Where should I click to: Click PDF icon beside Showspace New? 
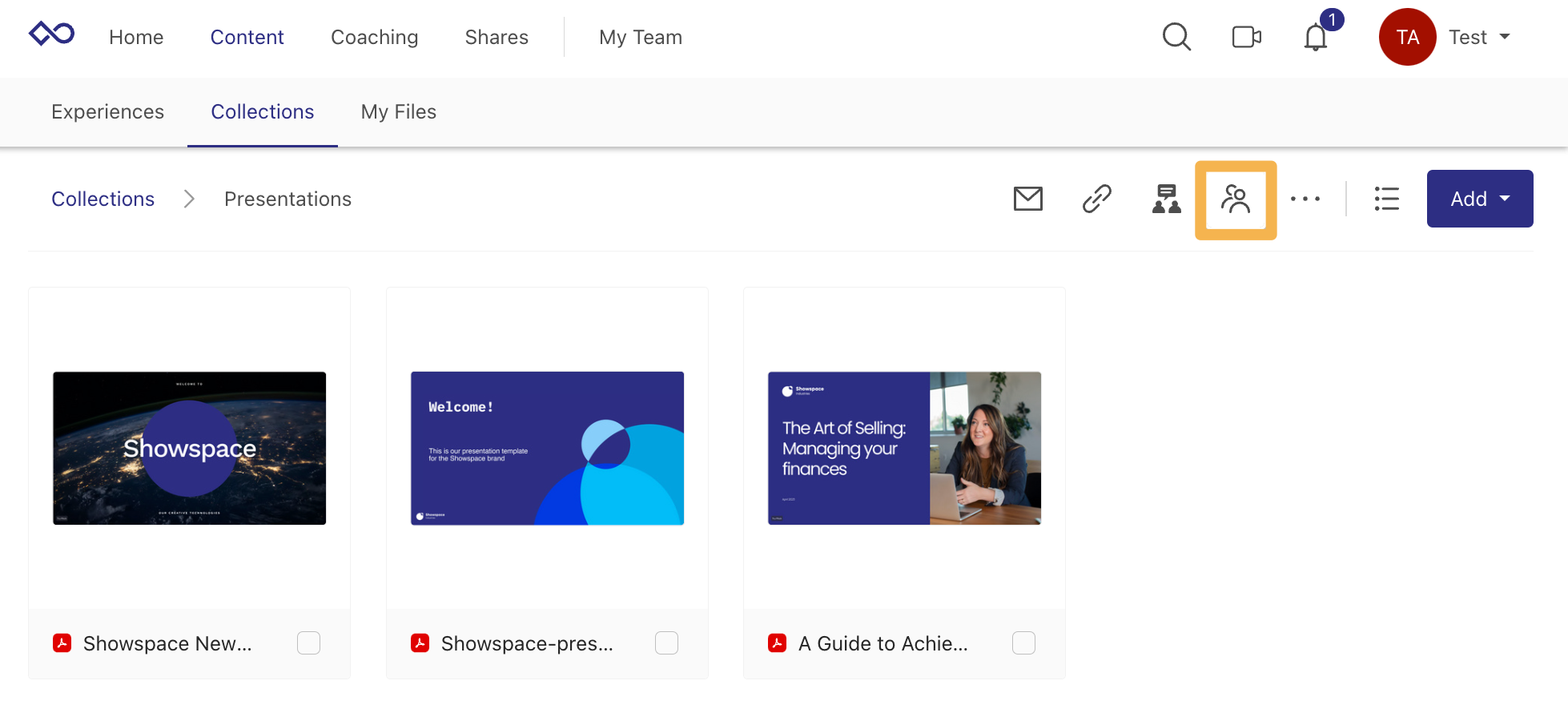[x=62, y=642]
